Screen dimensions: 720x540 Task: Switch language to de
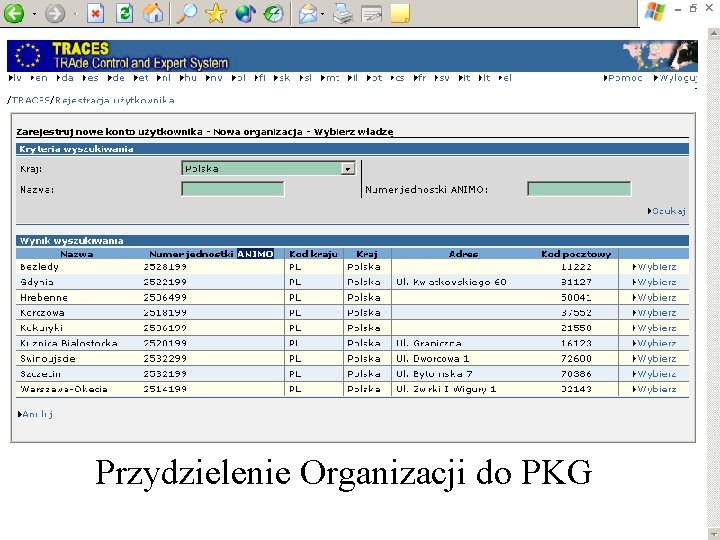116,78
